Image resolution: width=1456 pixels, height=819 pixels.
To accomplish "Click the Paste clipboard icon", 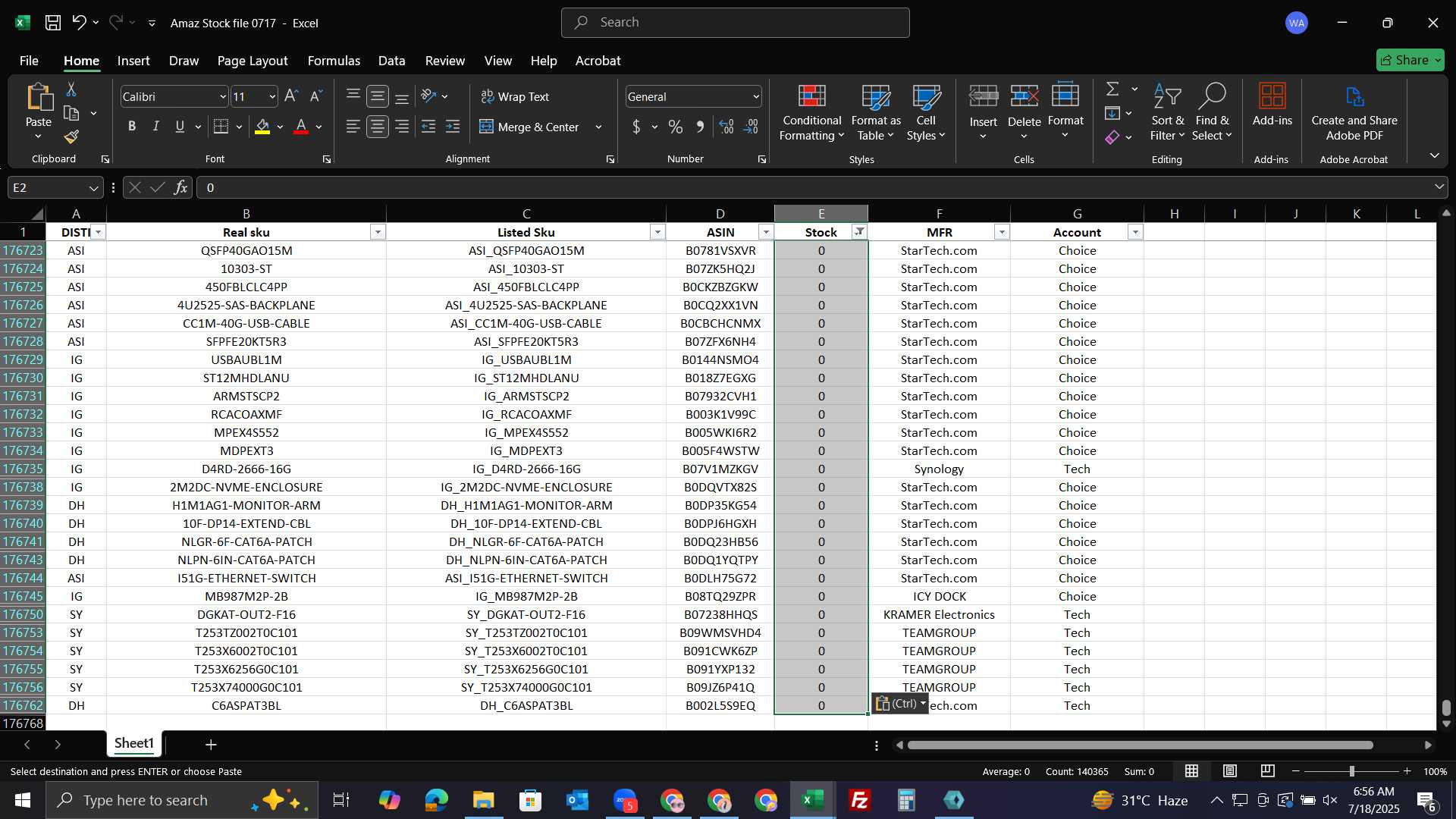I will coord(39,97).
